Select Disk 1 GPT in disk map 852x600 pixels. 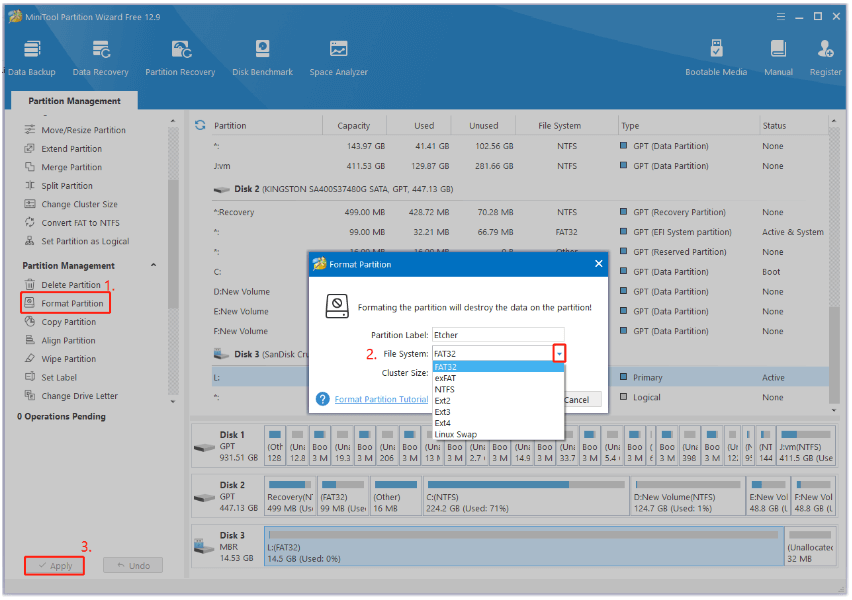[228, 446]
